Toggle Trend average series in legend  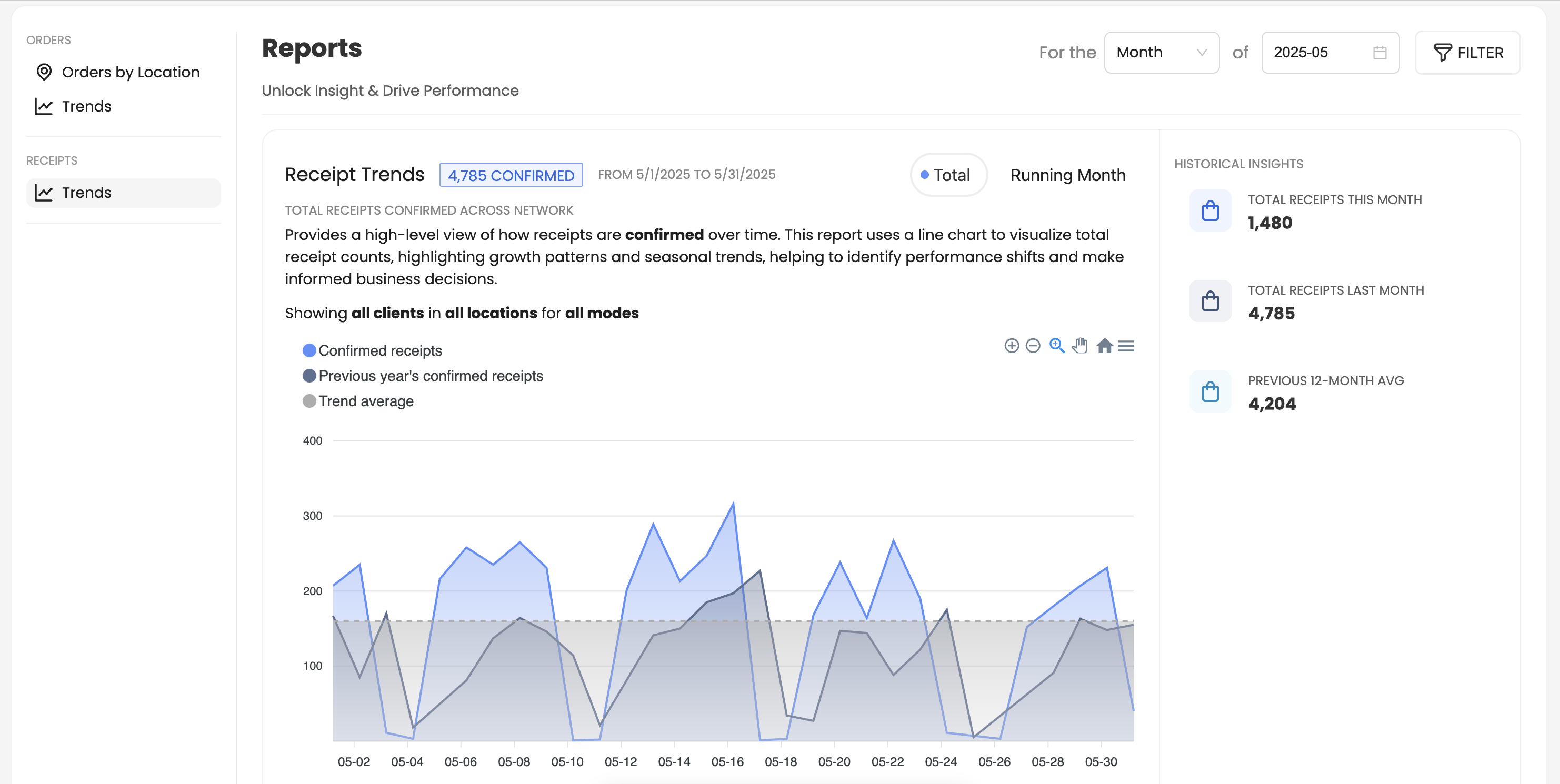tap(358, 401)
